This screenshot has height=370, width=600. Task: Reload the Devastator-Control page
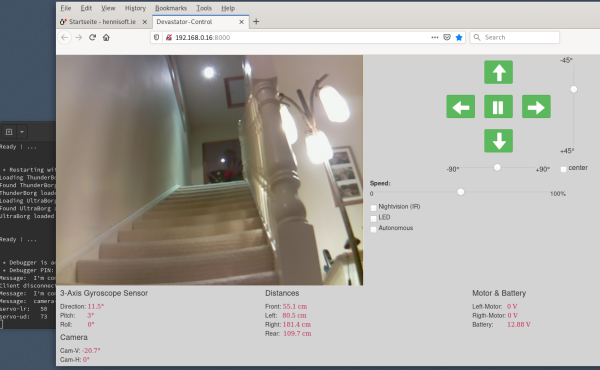pyautogui.click(x=92, y=37)
